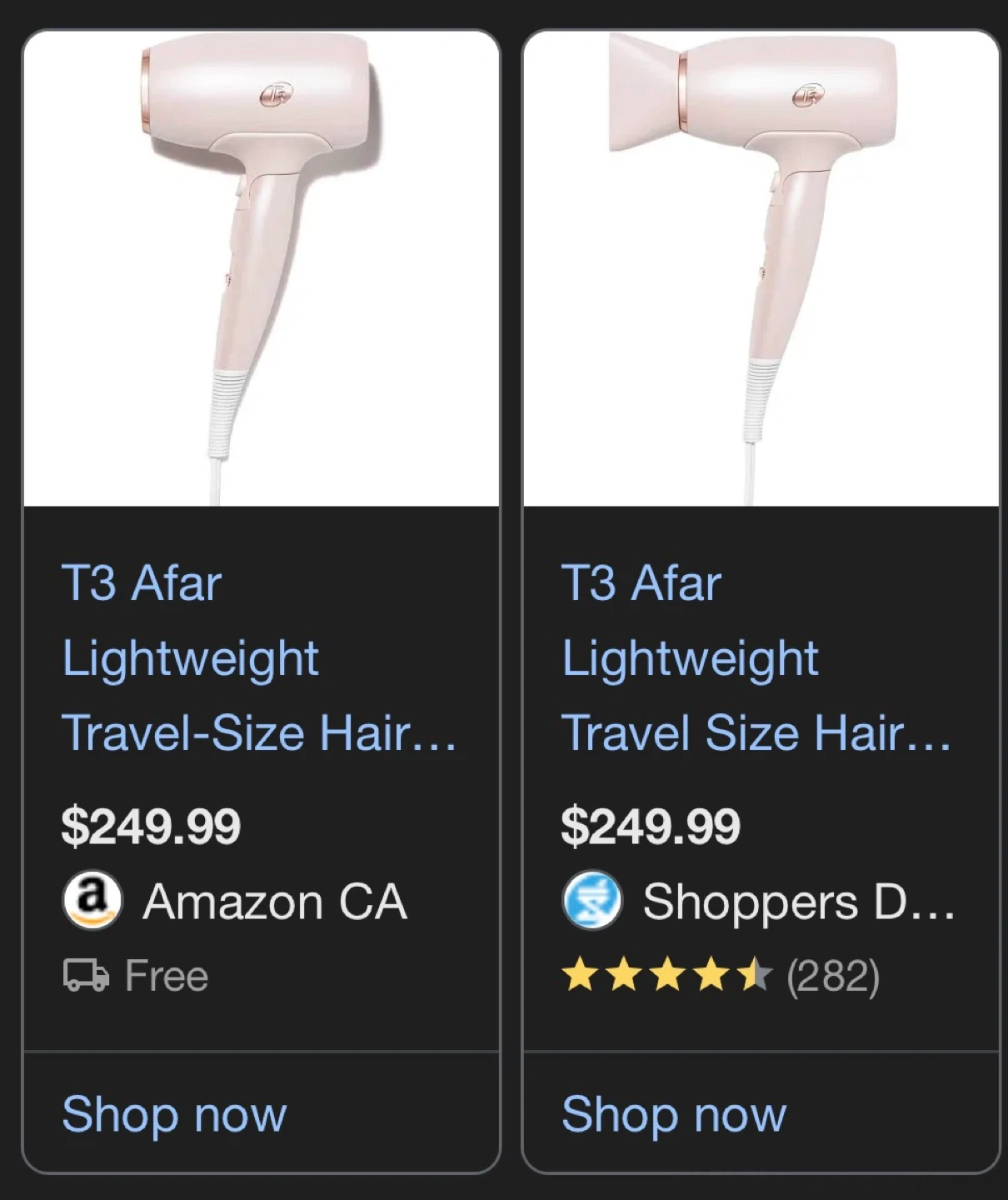Click Shop now under Amazon CA listing
This screenshot has width=1008, height=1200.
click(x=174, y=1114)
